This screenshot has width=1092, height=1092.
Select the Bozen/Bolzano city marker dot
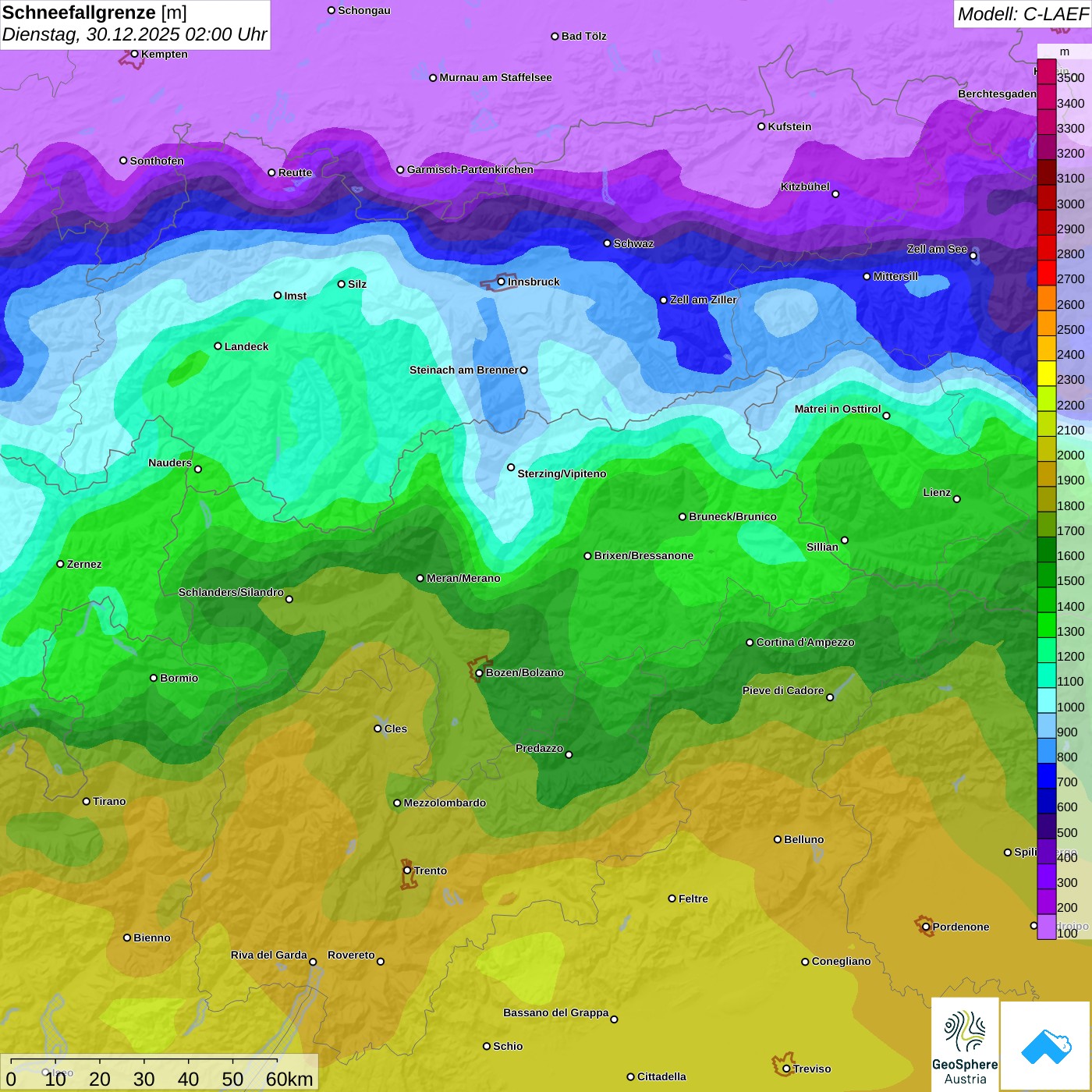tap(480, 673)
